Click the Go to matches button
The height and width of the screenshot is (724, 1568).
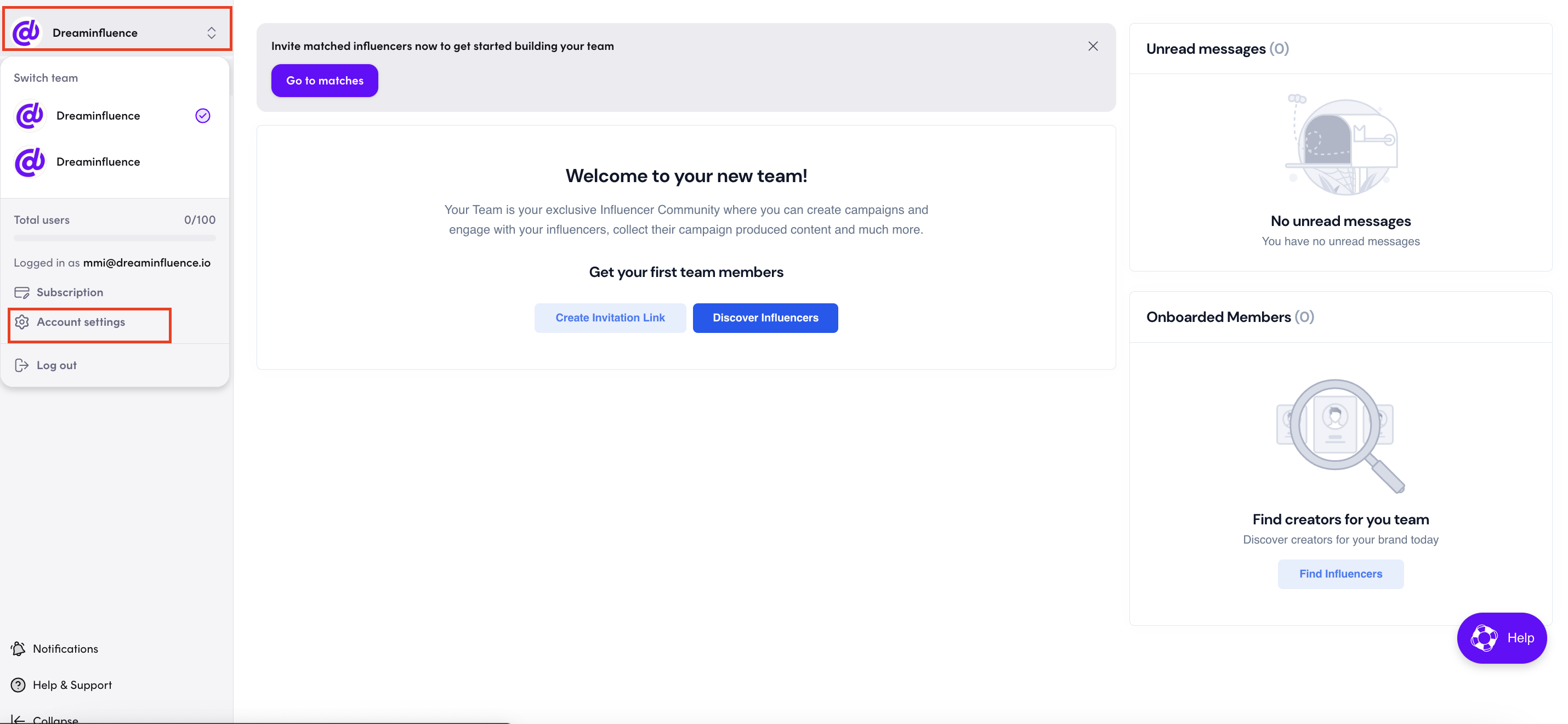click(325, 81)
